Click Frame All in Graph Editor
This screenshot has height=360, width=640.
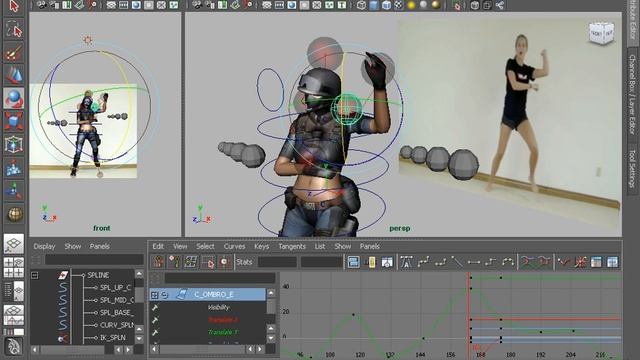(353, 262)
